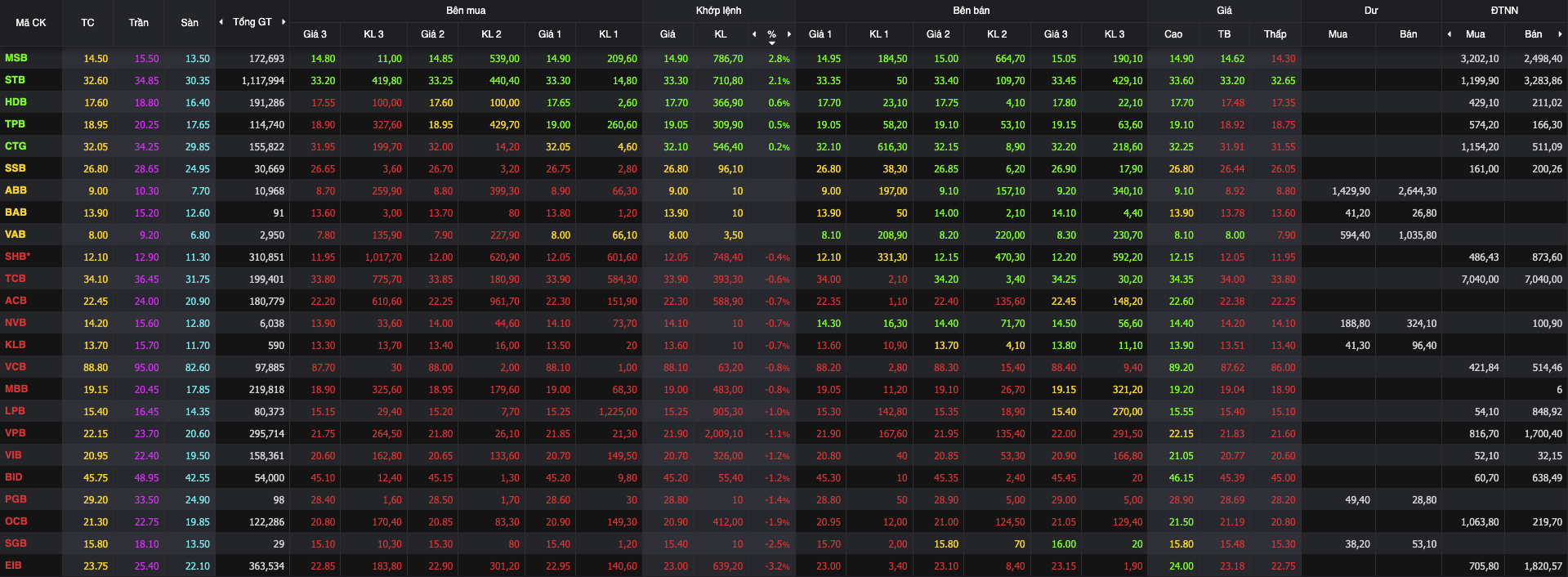Click MSB's change percentage 2.8%
Screen dimensions: 1568x577
tap(780, 59)
